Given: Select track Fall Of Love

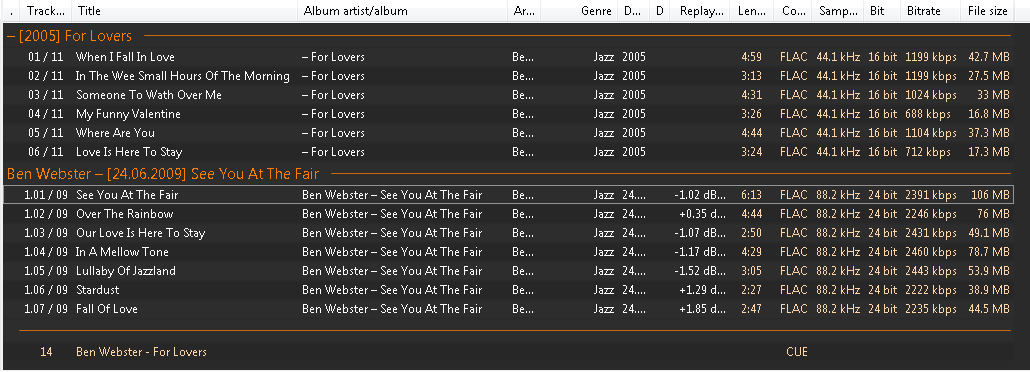Looking at the screenshot, I should [106, 309].
